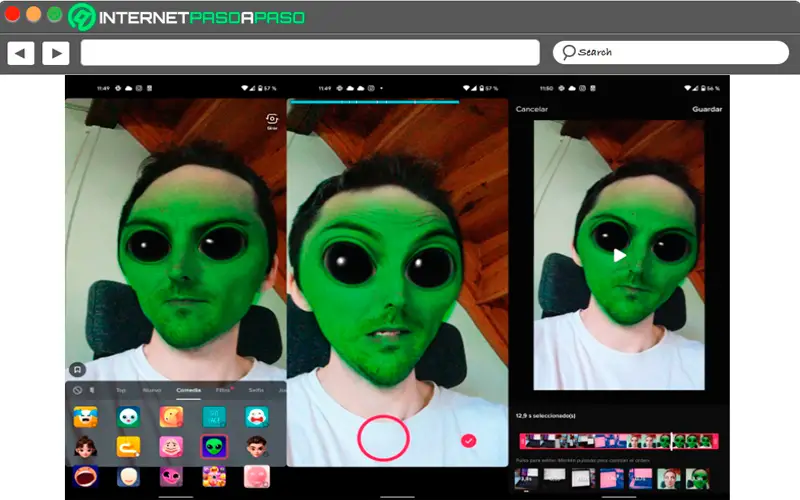
Task: Pick the pink chubby face effect
Action: tap(171, 446)
